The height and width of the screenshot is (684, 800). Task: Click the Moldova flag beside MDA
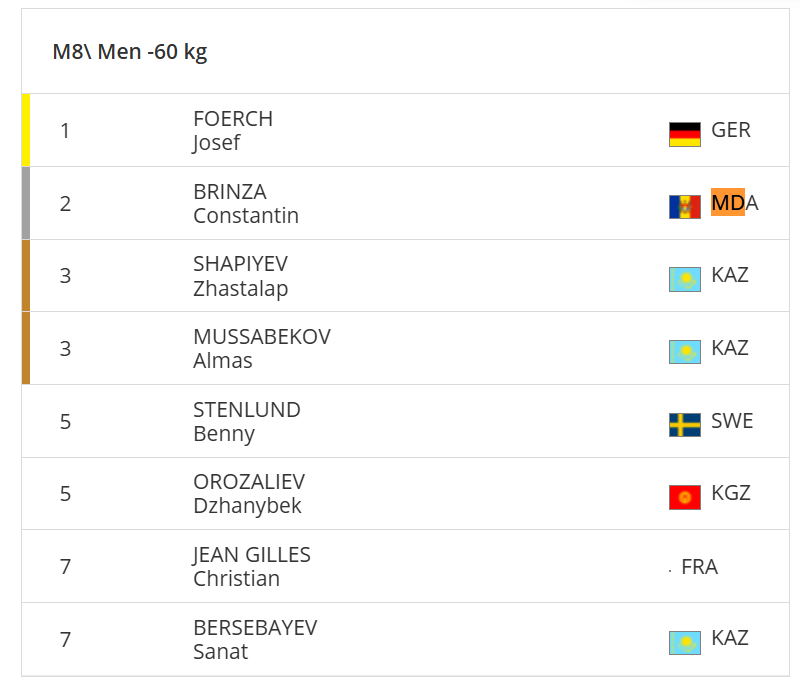[684, 206]
